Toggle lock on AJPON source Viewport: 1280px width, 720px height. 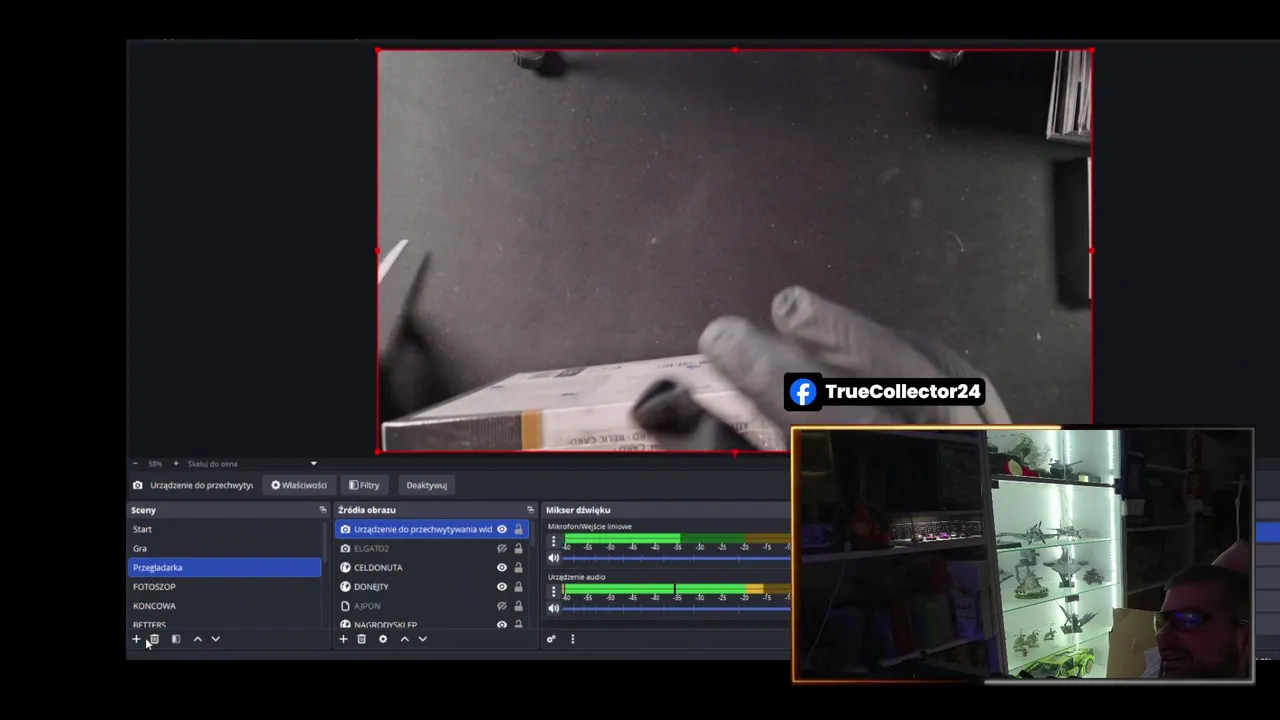point(518,606)
